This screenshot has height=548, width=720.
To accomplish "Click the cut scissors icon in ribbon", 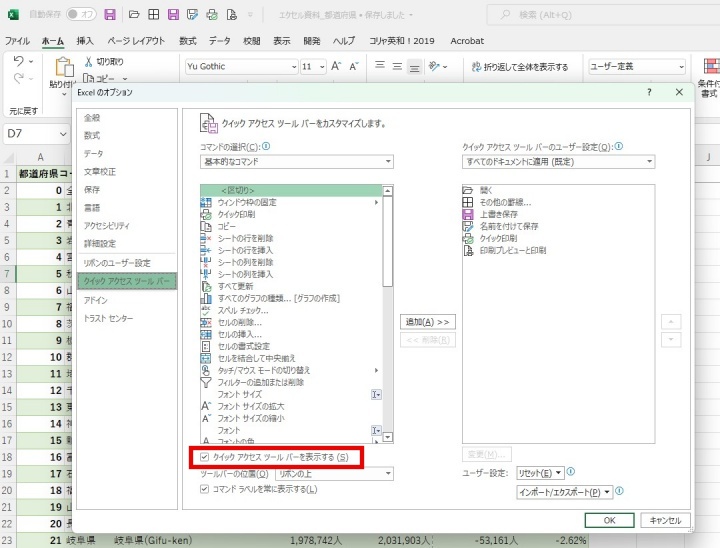I will tap(89, 62).
